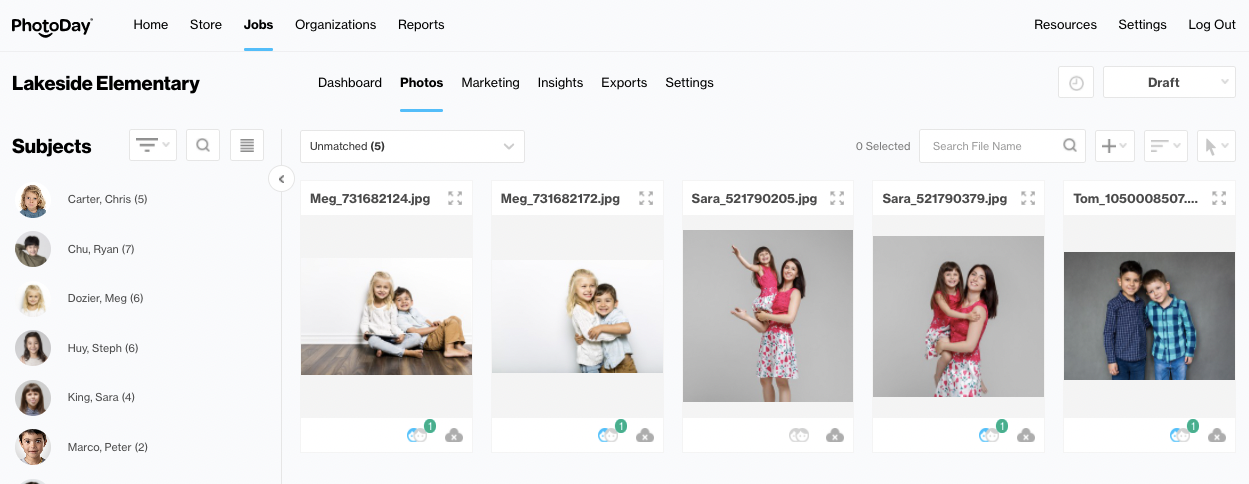Select the Sara_521790379.jpg photo thumbnail
This screenshot has width=1249, height=484.
pyautogui.click(x=958, y=316)
